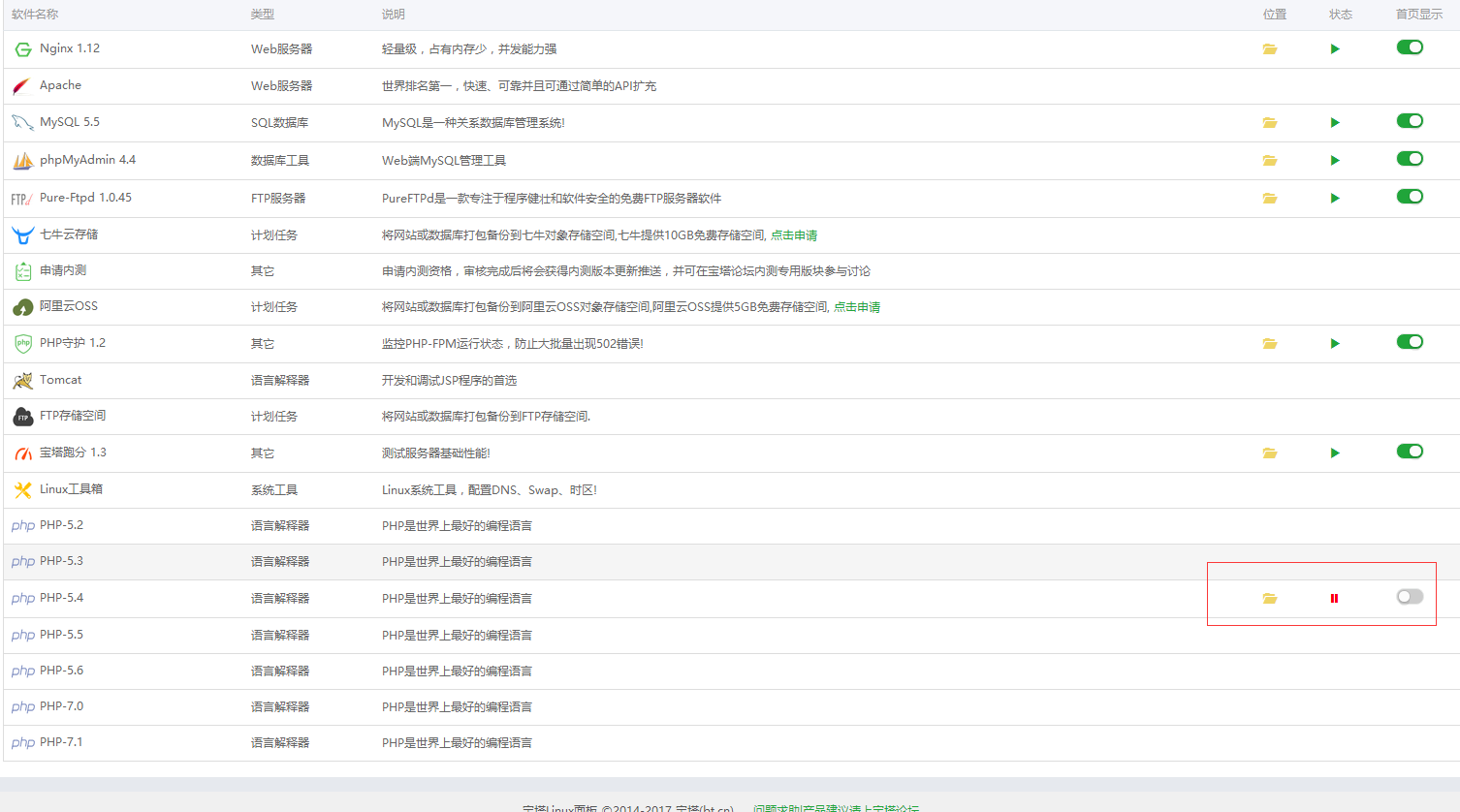Toggle homepage display switch for PHP守护 1.2
The height and width of the screenshot is (812, 1460).
click(x=1410, y=342)
